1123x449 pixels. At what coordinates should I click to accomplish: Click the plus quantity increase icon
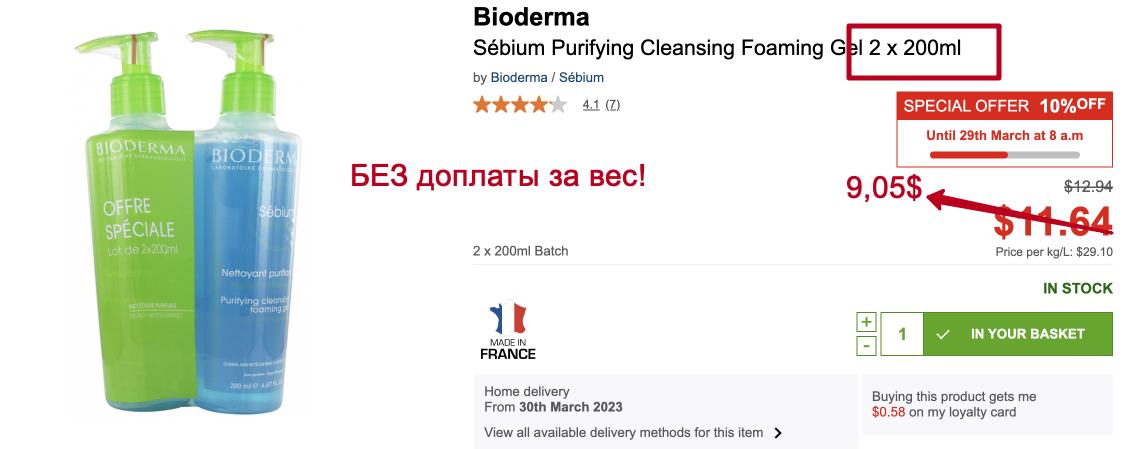pos(867,322)
